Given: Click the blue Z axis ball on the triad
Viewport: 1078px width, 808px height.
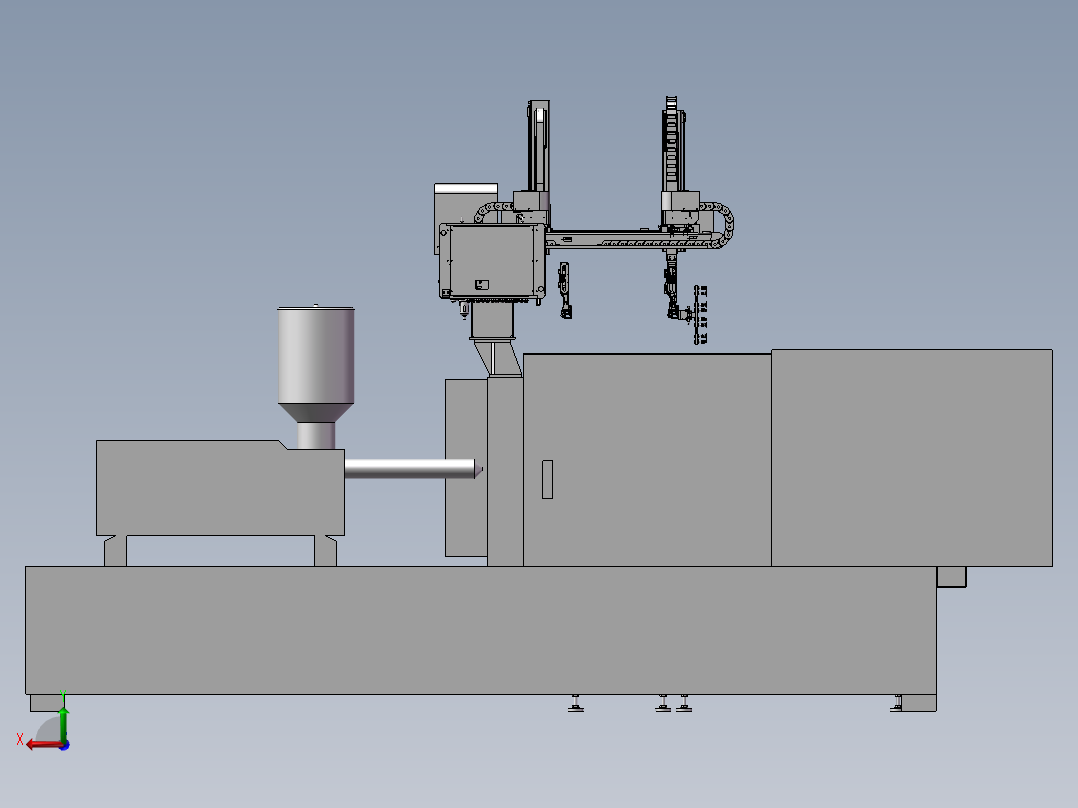Looking at the screenshot, I should [x=65, y=745].
